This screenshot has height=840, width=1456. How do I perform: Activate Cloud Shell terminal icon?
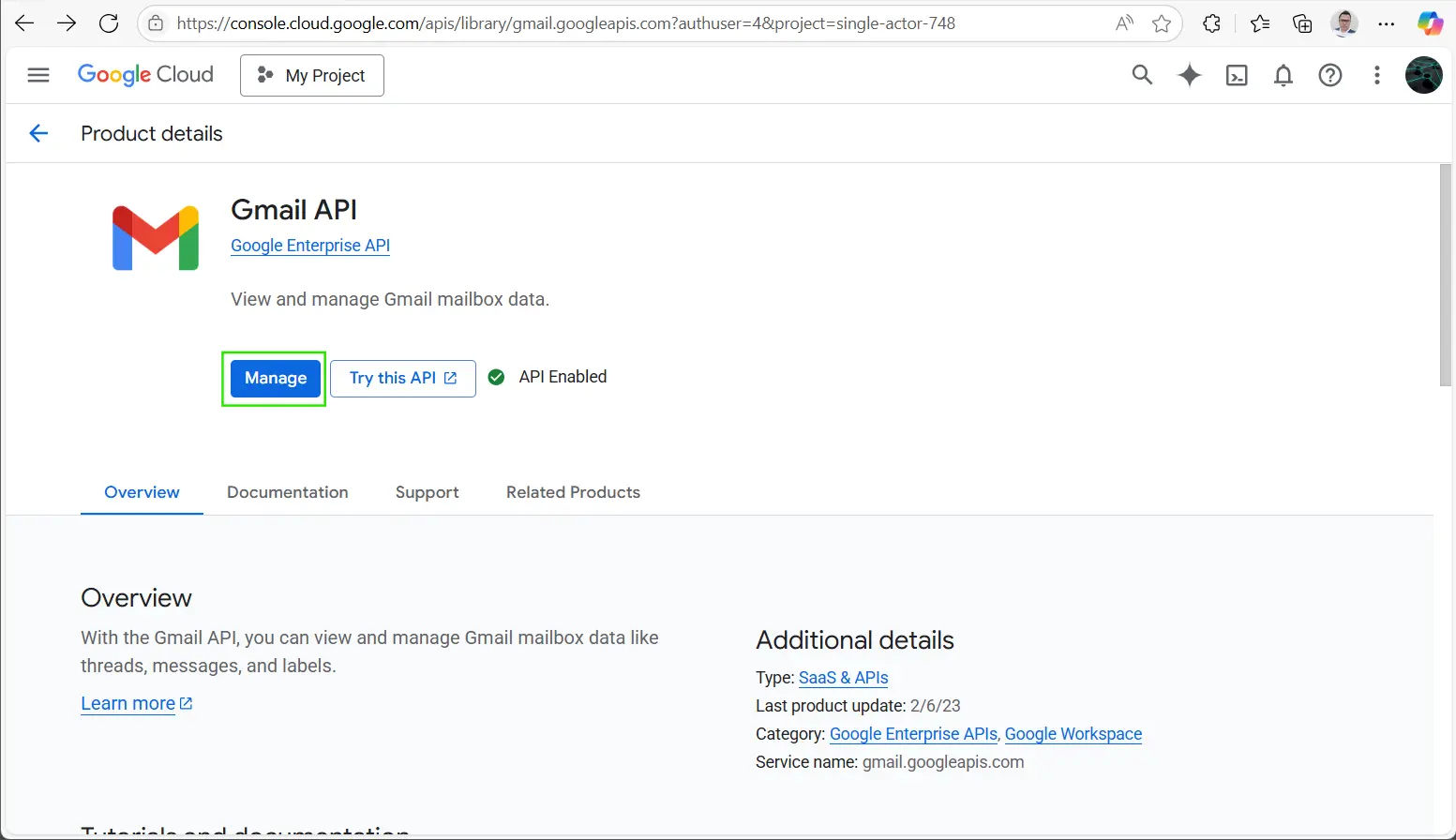pos(1237,76)
